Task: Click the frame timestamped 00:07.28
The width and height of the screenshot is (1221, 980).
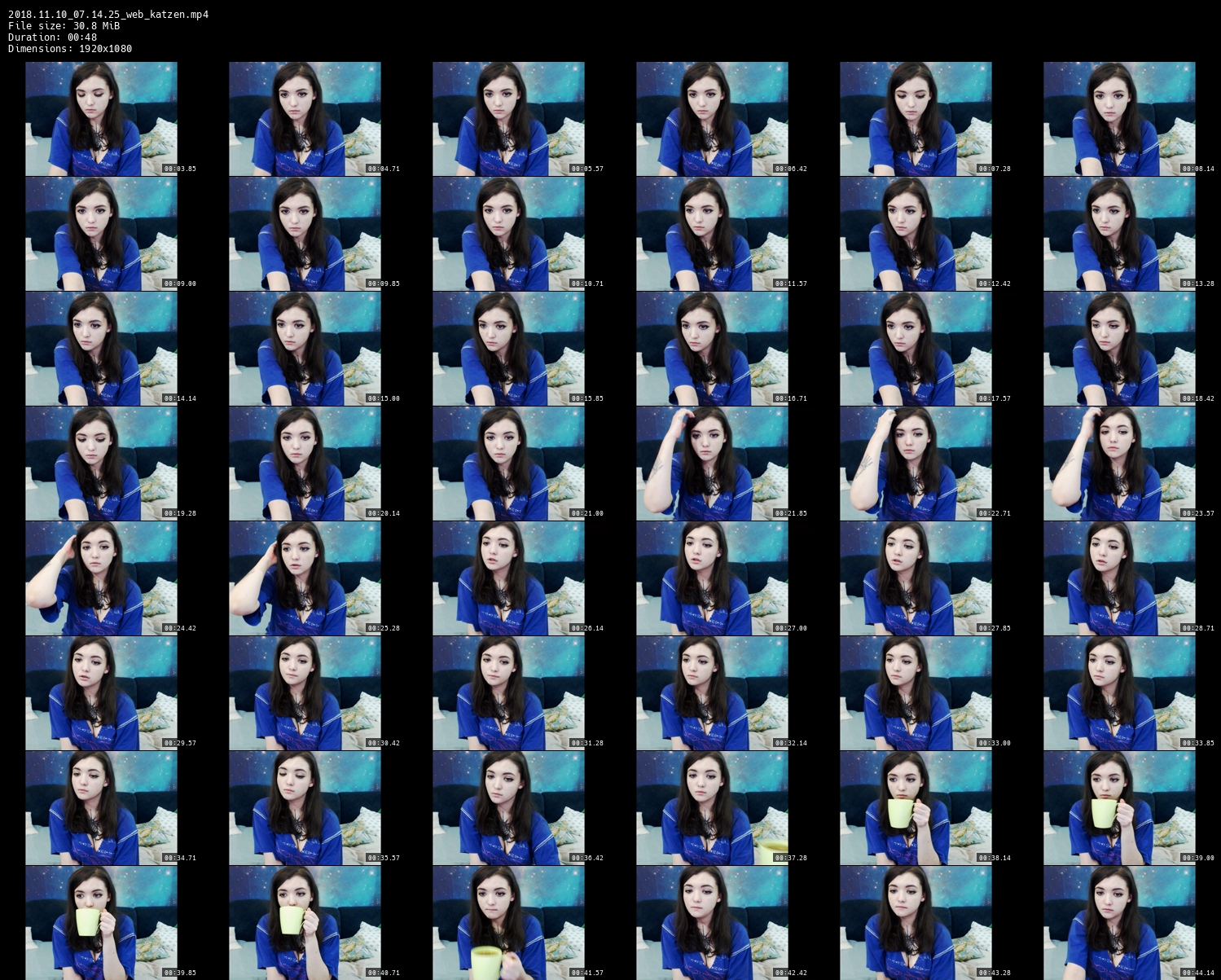Action: coord(916,119)
